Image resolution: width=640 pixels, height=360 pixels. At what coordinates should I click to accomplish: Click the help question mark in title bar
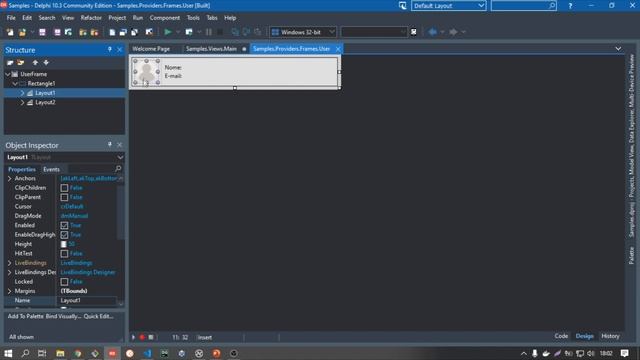[x=570, y=6]
